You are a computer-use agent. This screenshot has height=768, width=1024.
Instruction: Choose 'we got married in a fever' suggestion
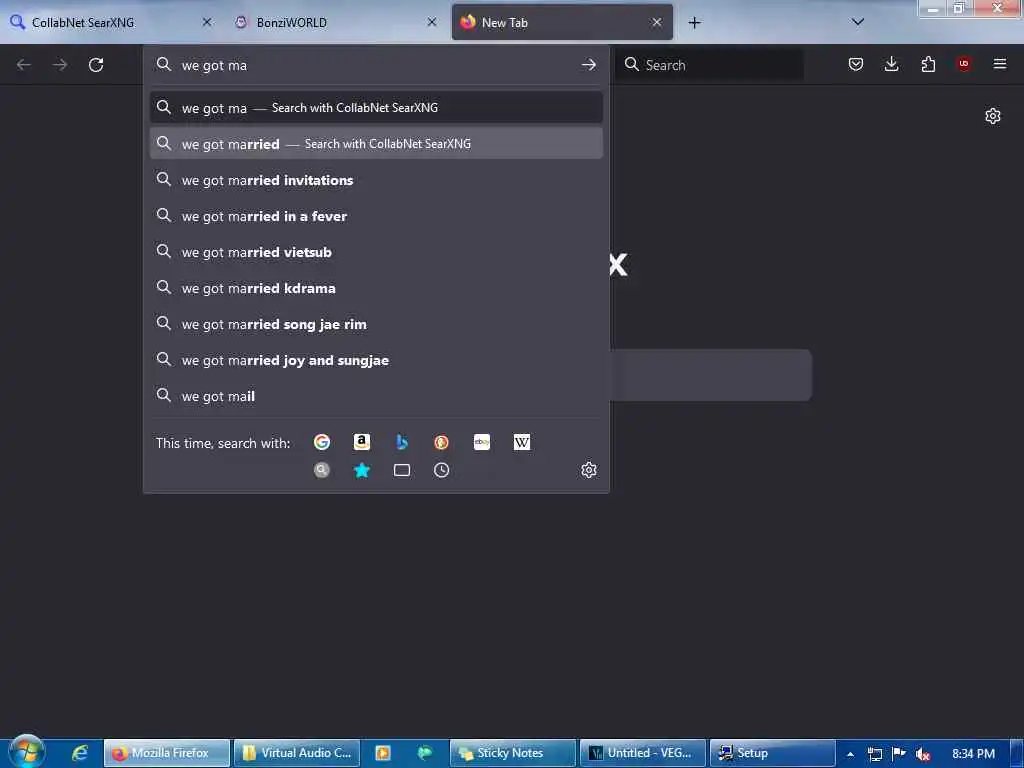click(376, 216)
